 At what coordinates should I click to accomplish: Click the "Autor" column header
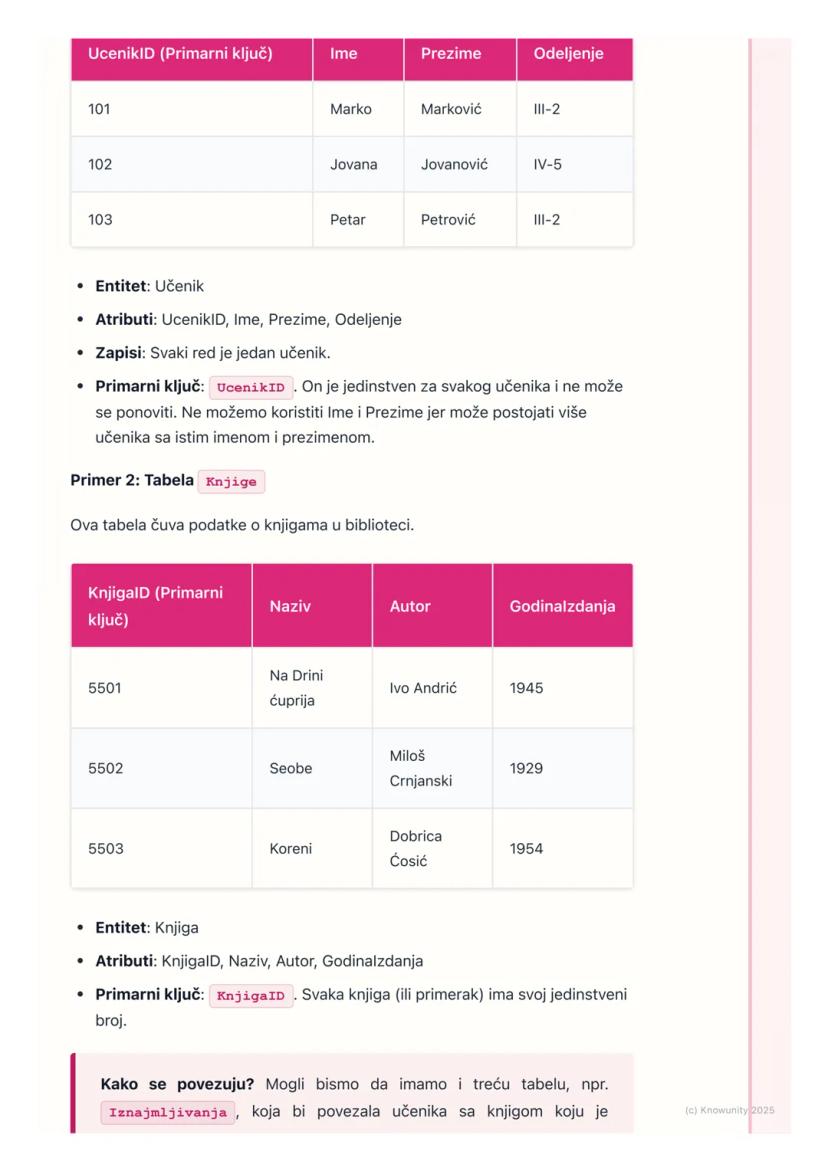point(410,606)
